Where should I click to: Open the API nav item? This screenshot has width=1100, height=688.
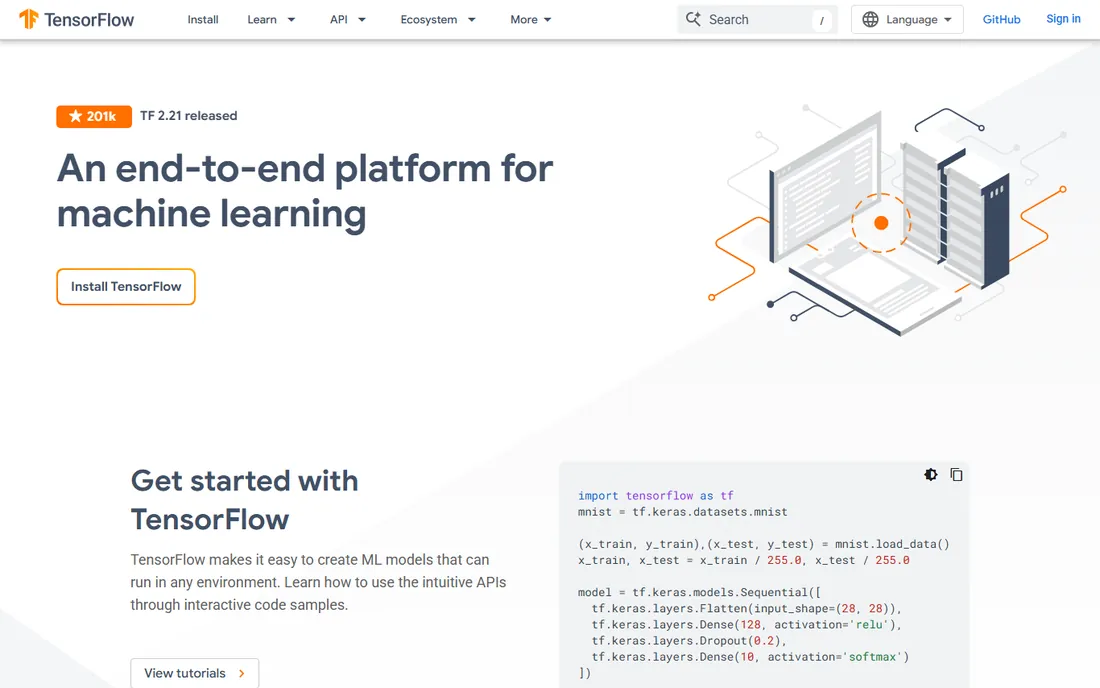[x=339, y=20]
